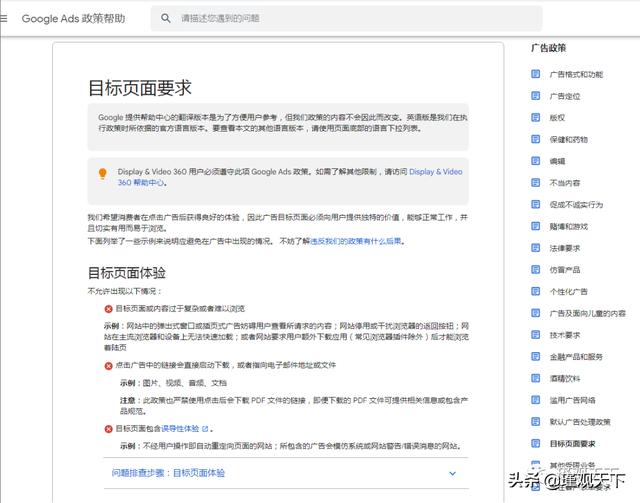Image resolution: width=640 pixels, height=503 pixels.
Task: Click the 目标页面要求 main page heading
Action: tap(140, 88)
